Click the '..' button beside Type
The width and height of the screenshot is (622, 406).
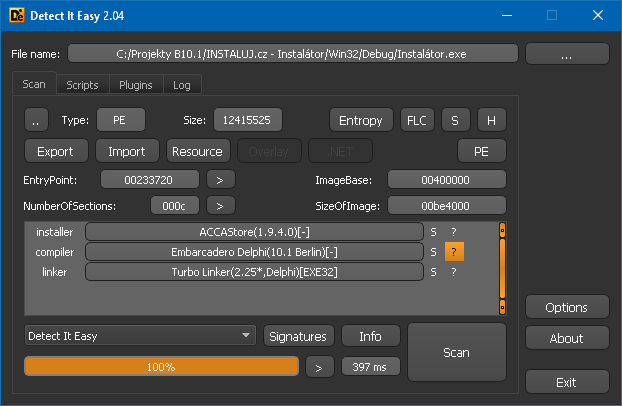[35, 120]
